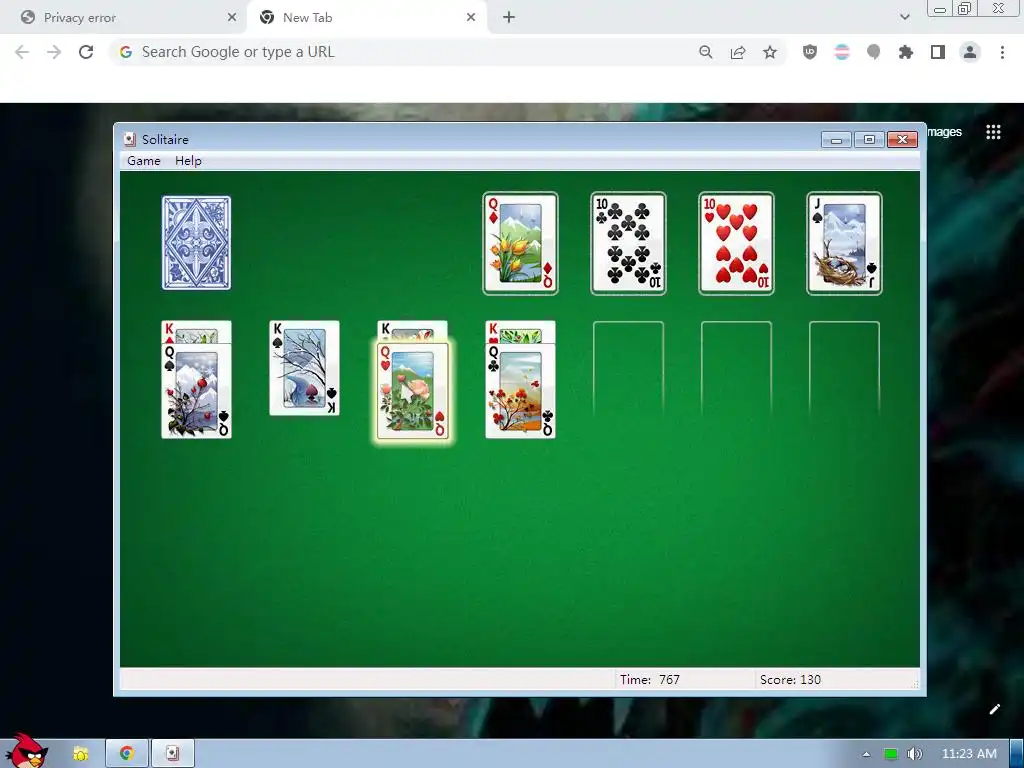
Task: Close the New Tab tab
Action: pos(471,18)
